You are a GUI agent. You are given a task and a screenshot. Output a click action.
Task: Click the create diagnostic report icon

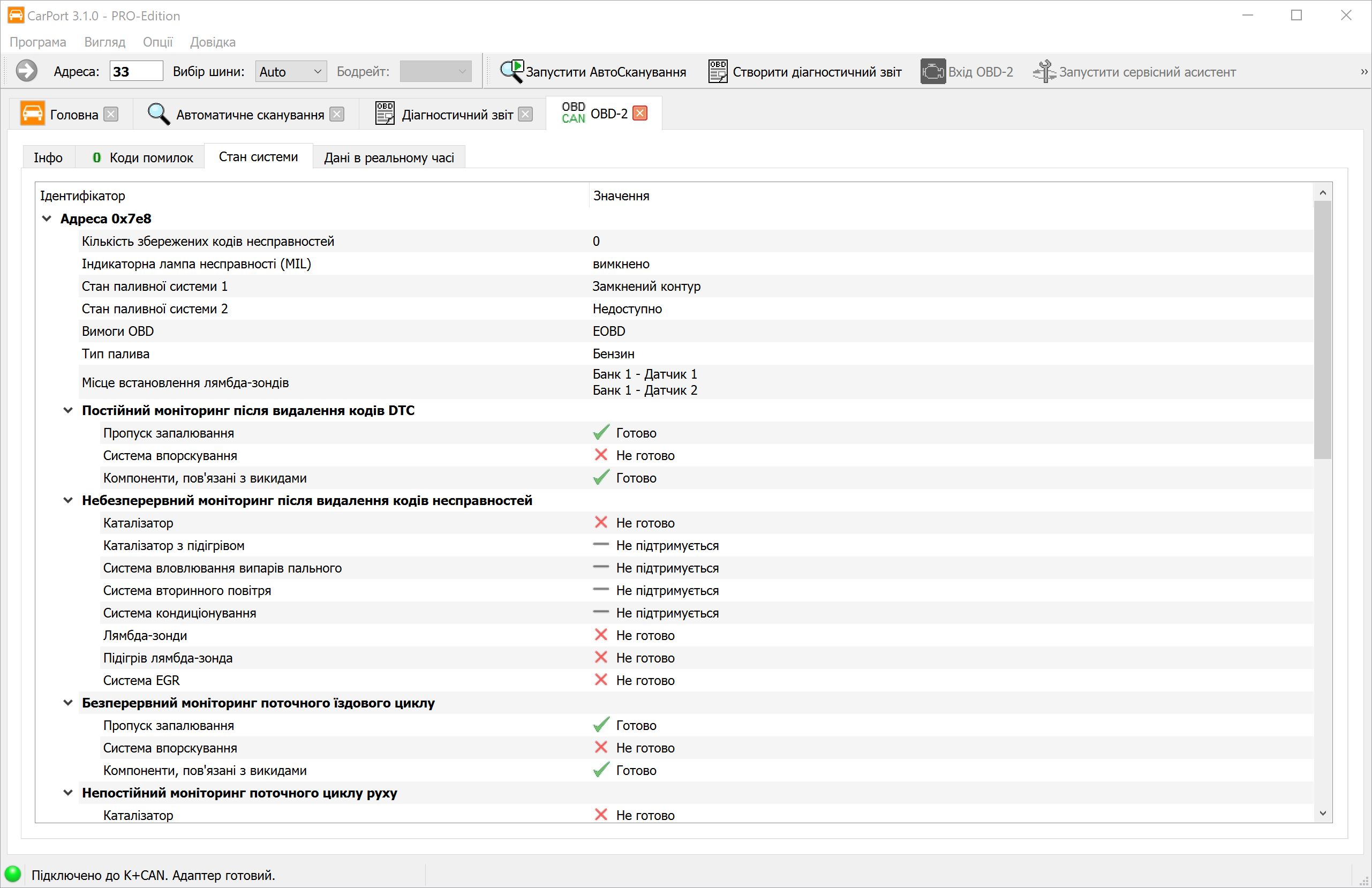tap(718, 72)
